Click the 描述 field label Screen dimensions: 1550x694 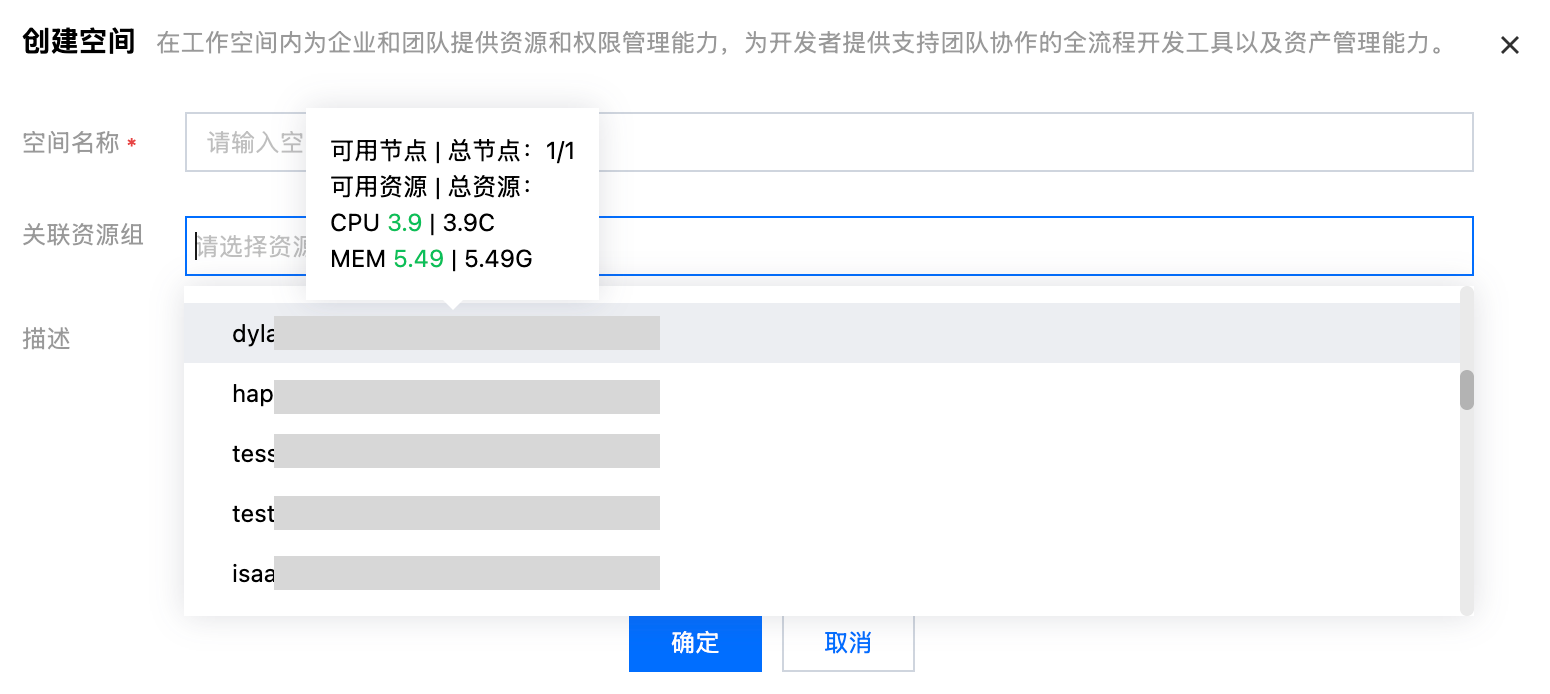point(47,339)
